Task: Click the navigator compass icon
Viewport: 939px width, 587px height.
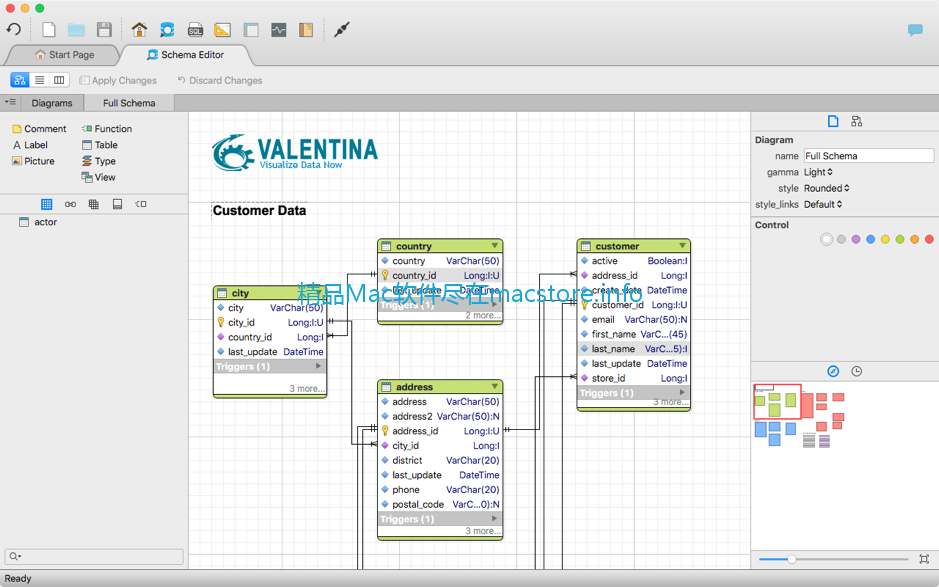Action: coord(833,371)
